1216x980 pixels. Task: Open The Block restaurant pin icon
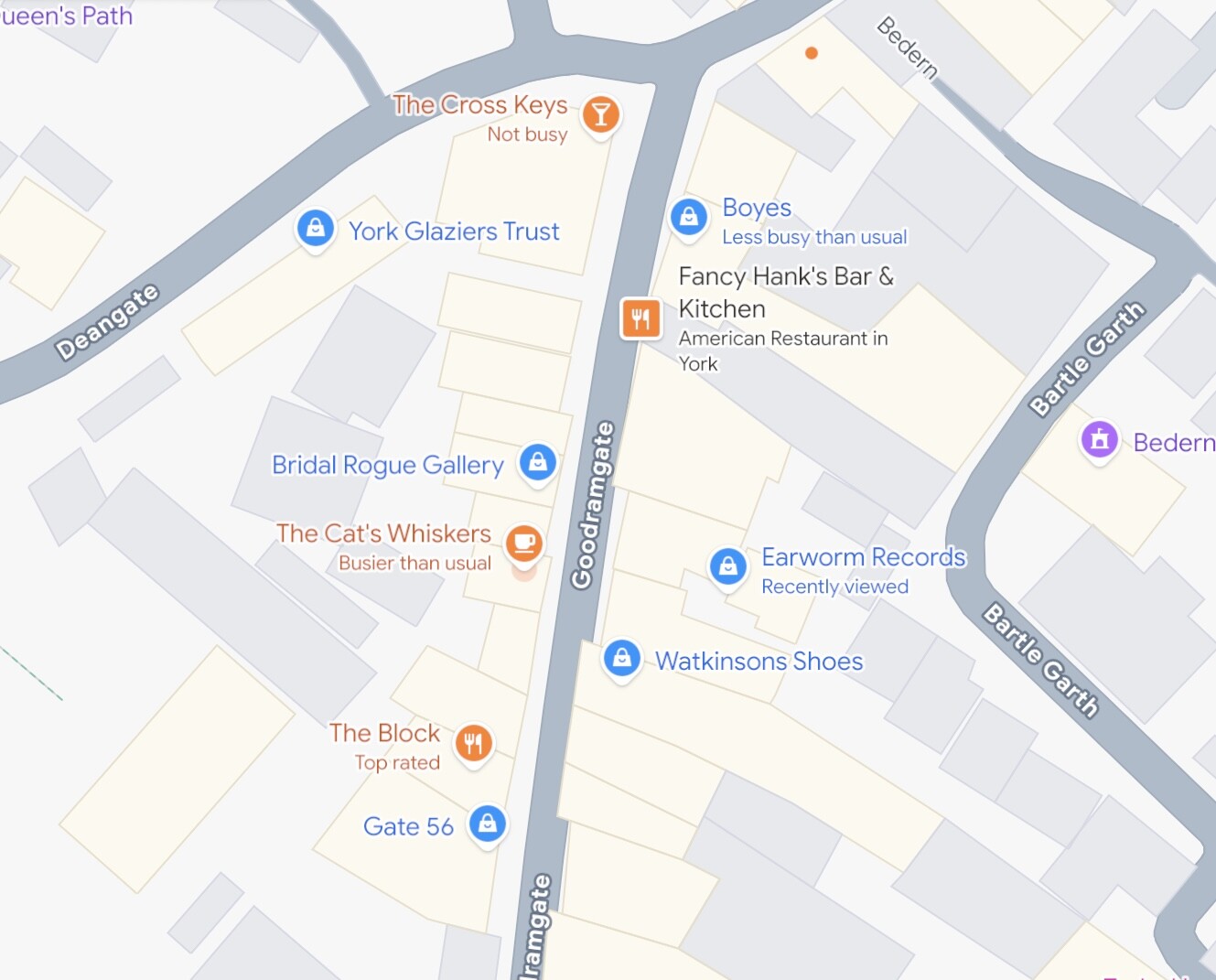(x=473, y=743)
